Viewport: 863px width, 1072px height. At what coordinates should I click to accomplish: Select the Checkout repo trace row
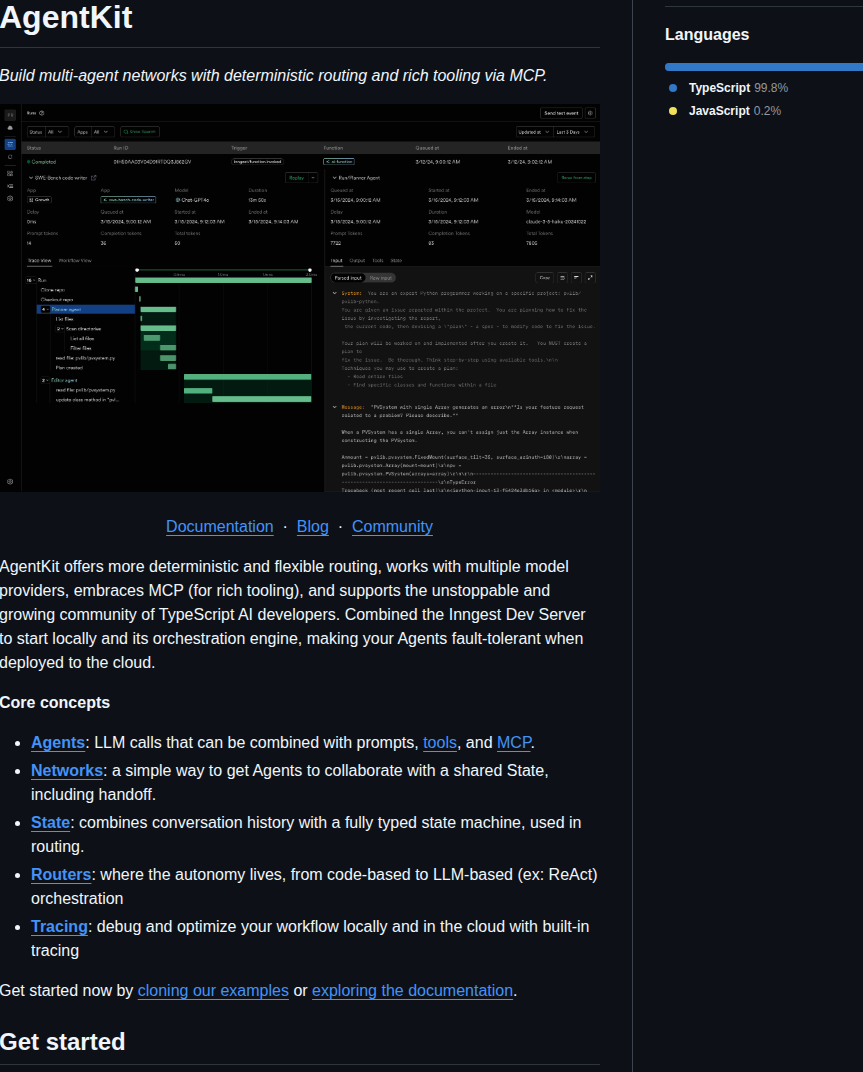(x=57, y=299)
